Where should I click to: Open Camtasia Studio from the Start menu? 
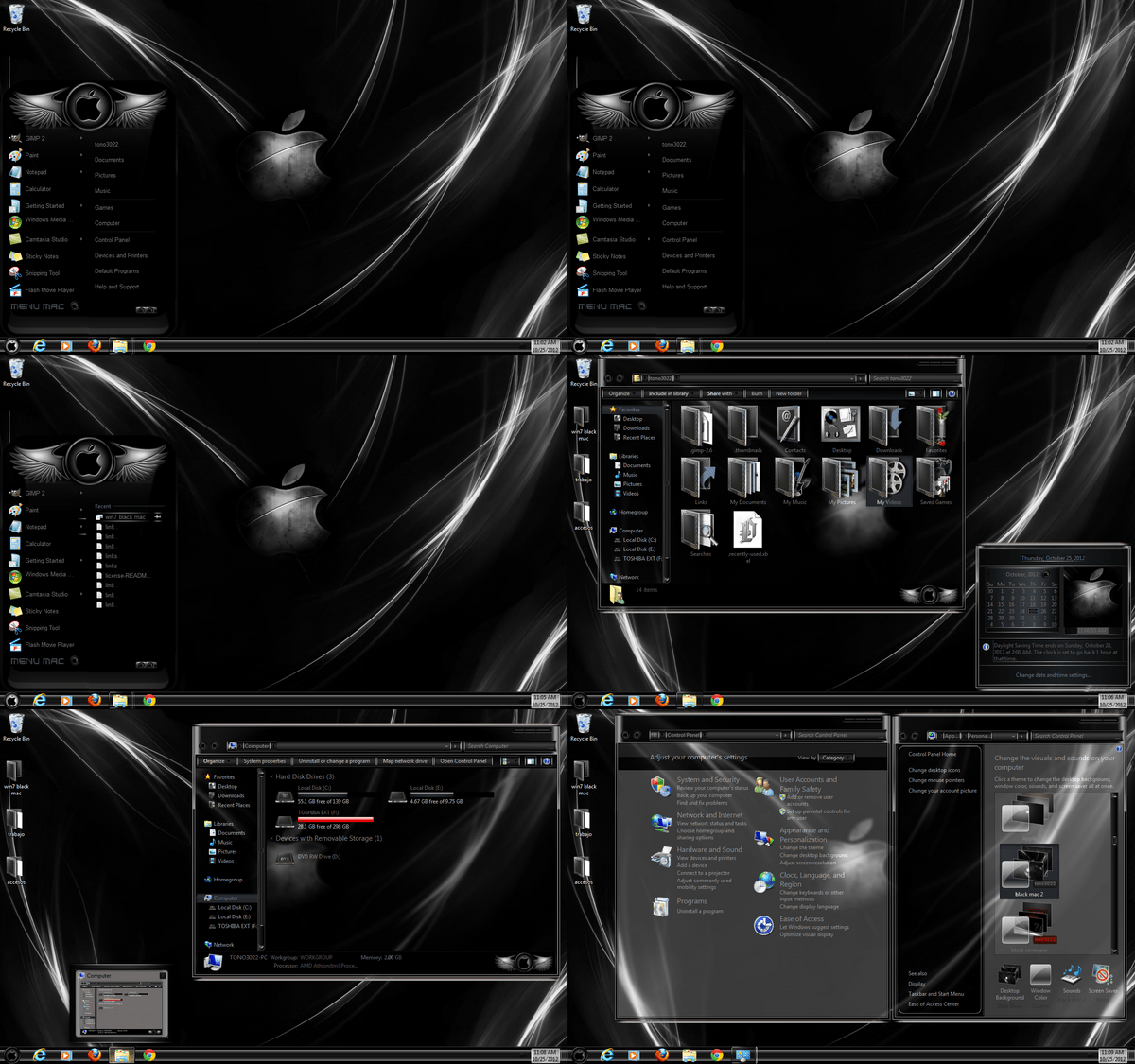[x=44, y=238]
